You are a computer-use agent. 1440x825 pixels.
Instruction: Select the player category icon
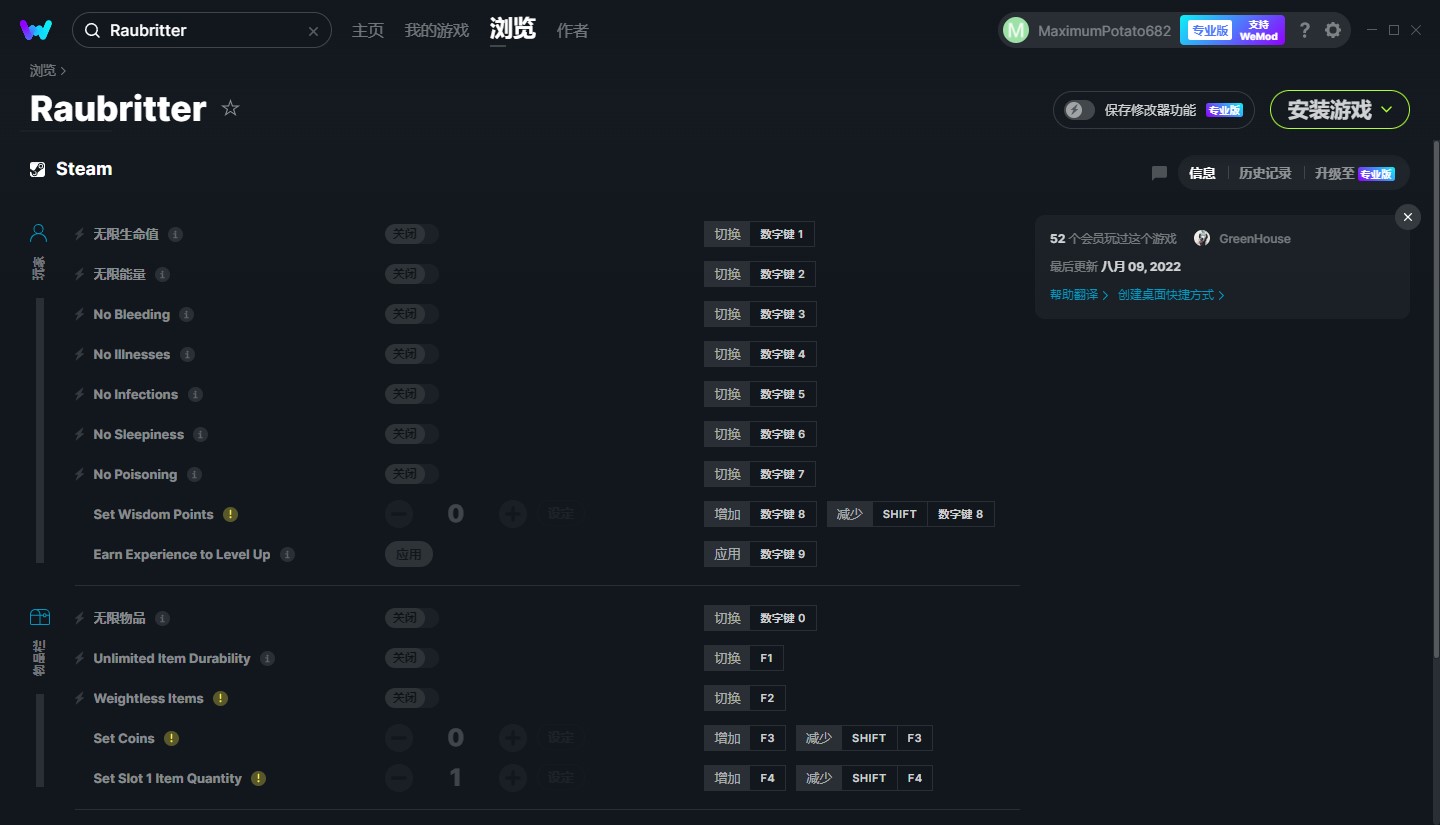pyautogui.click(x=38, y=233)
